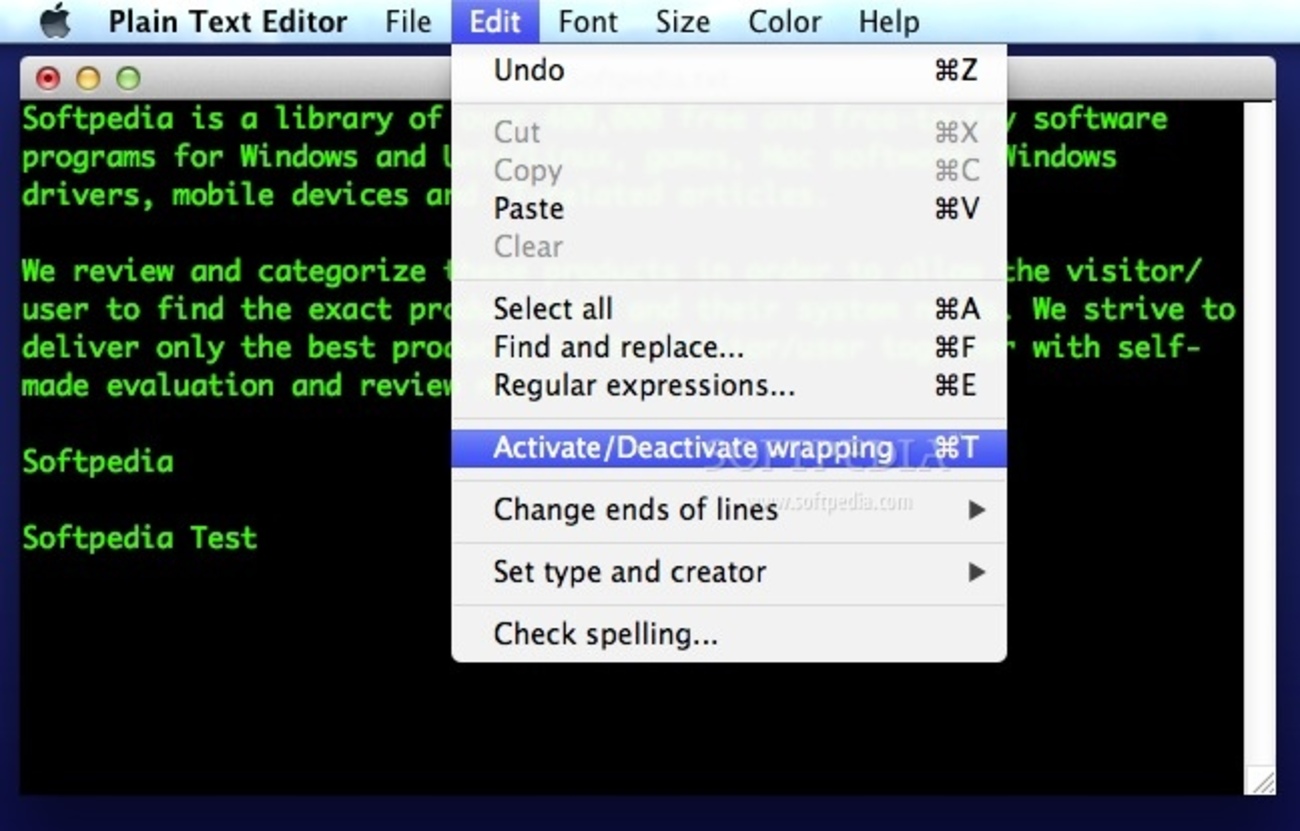Open the Font menu

click(x=588, y=21)
